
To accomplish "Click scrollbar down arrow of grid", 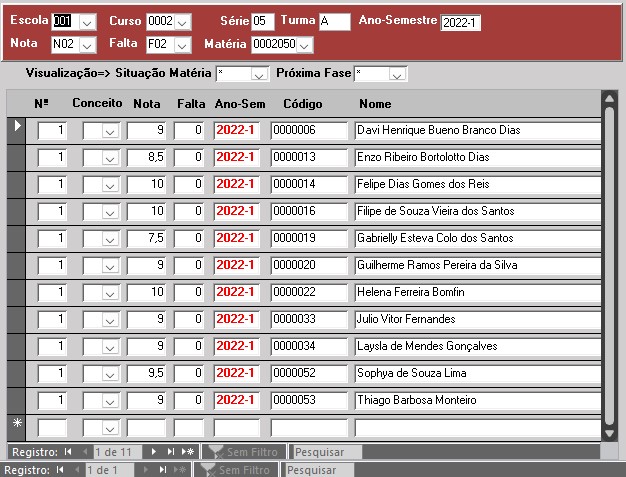I will tap(609, 433).
